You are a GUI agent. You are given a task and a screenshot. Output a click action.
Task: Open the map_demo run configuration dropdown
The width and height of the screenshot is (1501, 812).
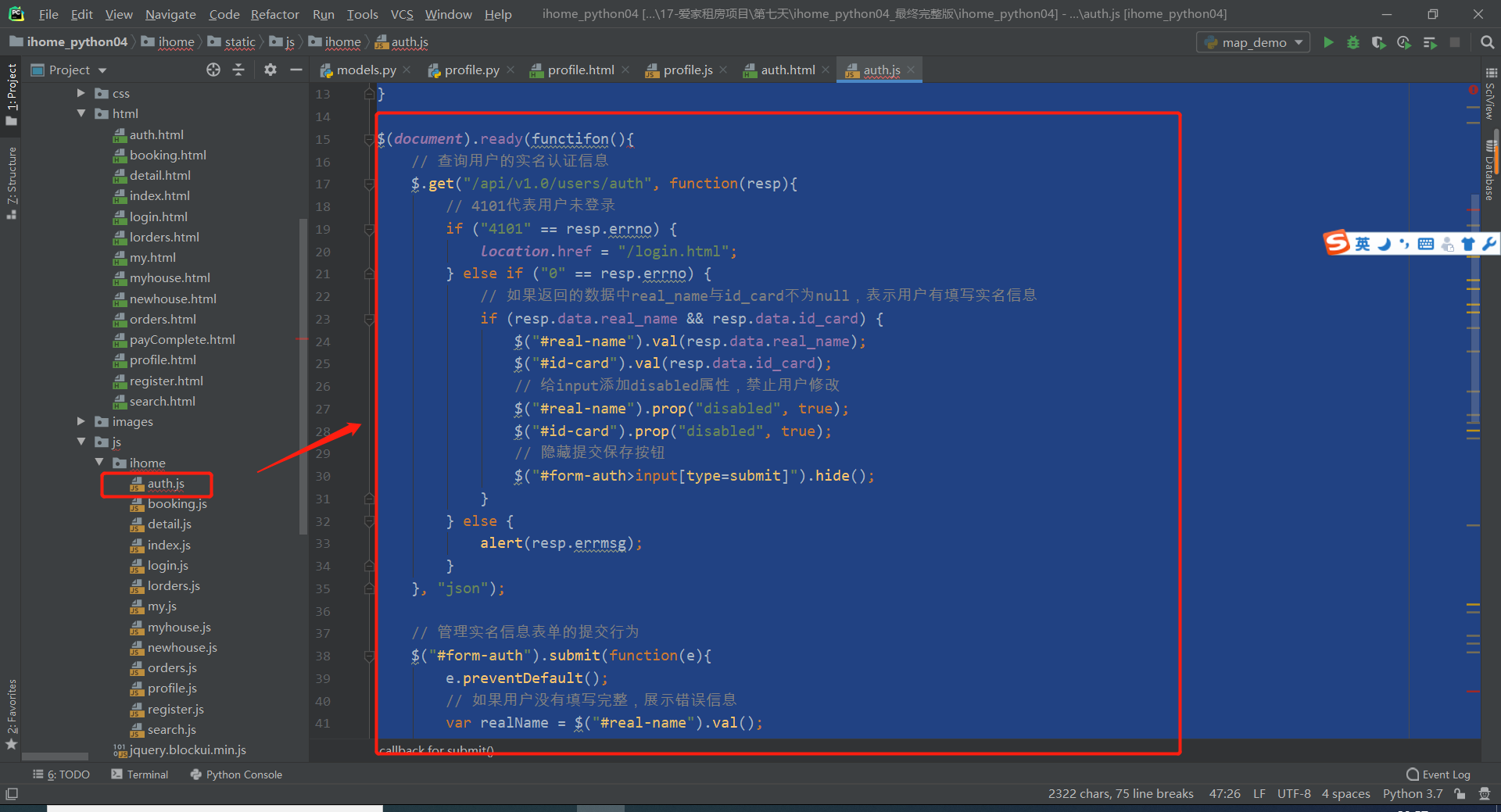point(1254,42)
